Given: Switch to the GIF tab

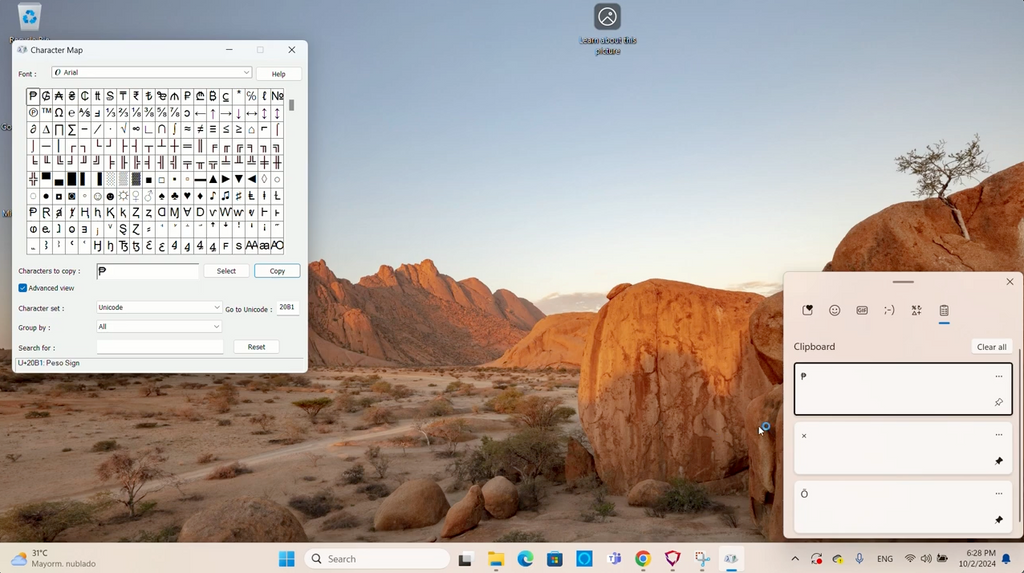Looking at the screenshot, I should (x=862, y=311).
